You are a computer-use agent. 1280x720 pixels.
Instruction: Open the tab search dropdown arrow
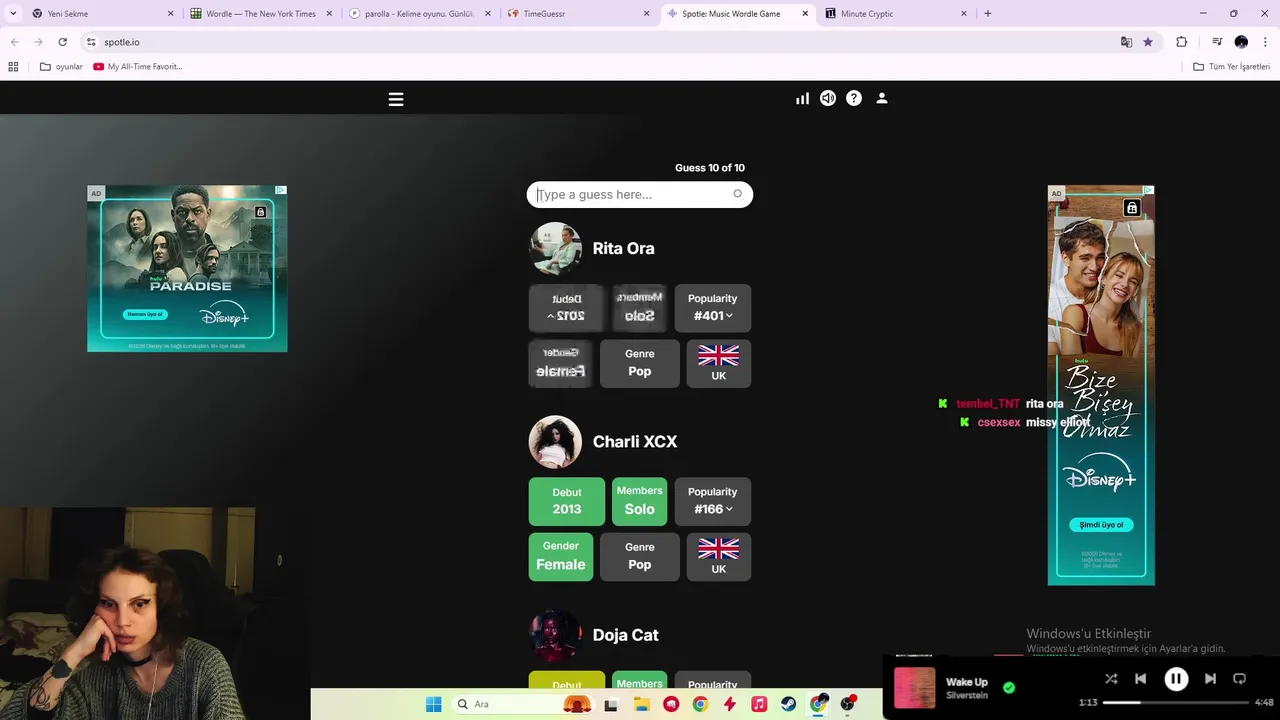12,14
